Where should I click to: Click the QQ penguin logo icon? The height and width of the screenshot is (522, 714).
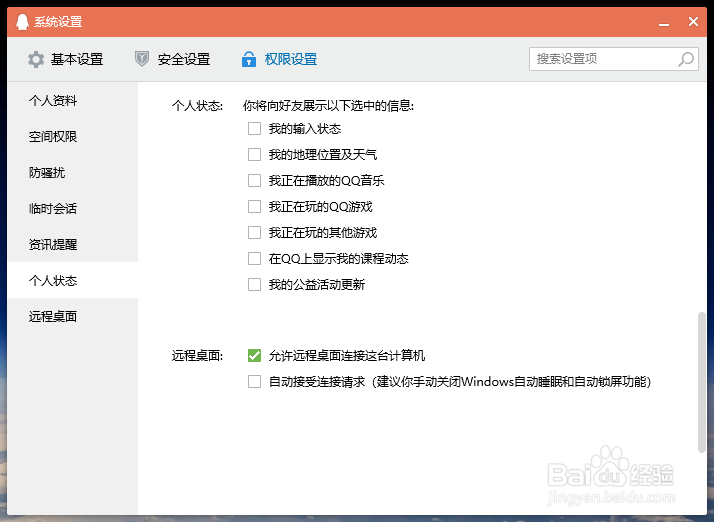point(22,21)
